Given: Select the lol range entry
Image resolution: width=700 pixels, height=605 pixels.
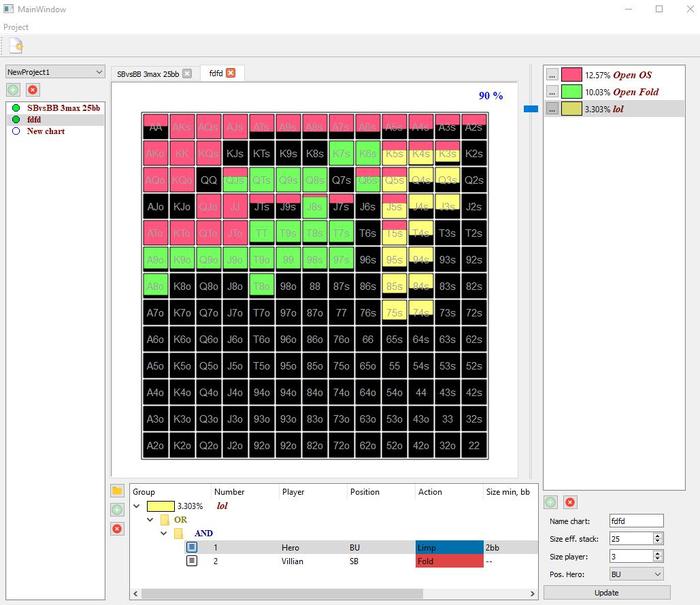Looking at the screenshot, I should point(615,108).
